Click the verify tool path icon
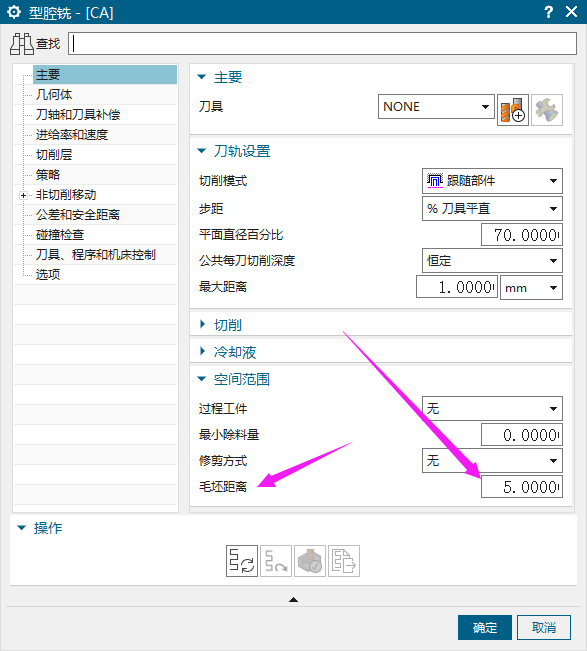 310,561
